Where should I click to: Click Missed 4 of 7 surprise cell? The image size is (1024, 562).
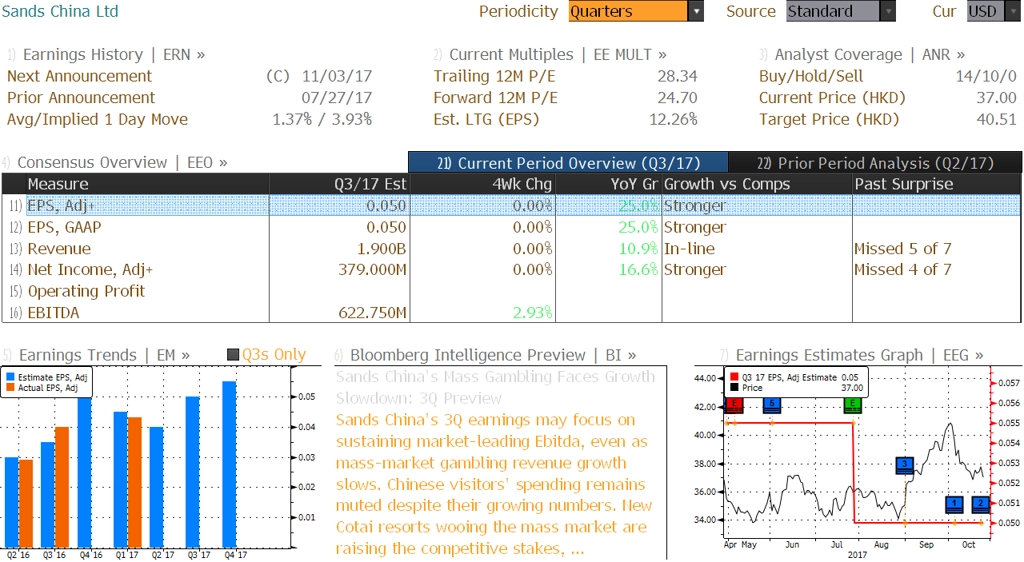point(903,270)
